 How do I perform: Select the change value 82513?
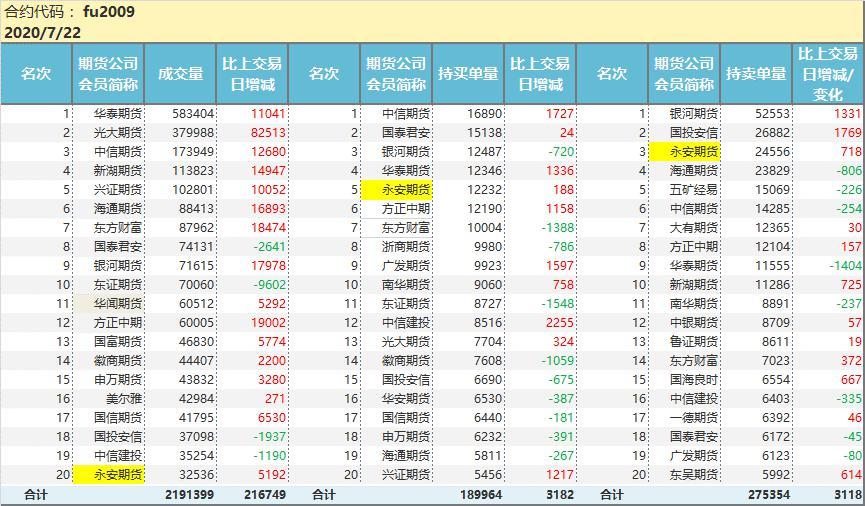pyautogui.click(x=269, y=132)
